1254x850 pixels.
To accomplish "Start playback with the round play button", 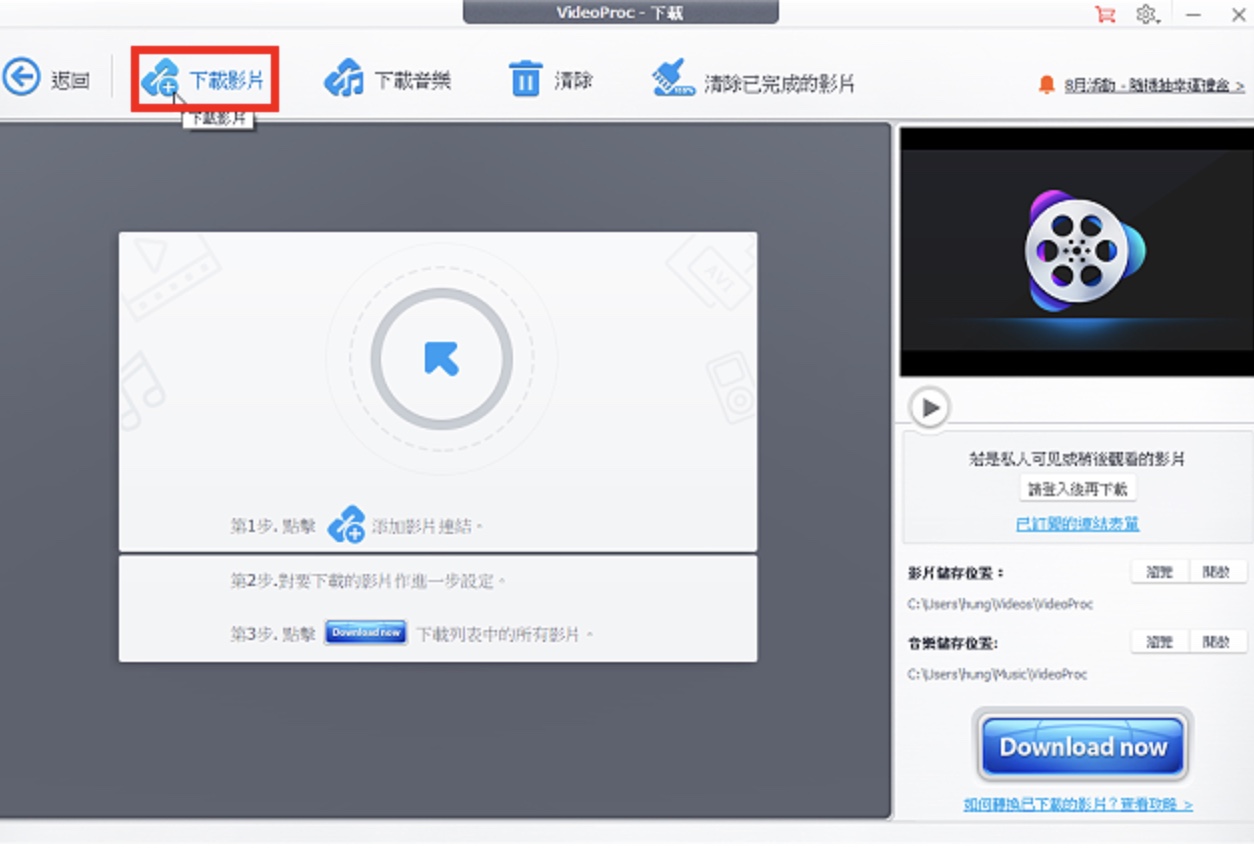I will [x=930, y=408].
